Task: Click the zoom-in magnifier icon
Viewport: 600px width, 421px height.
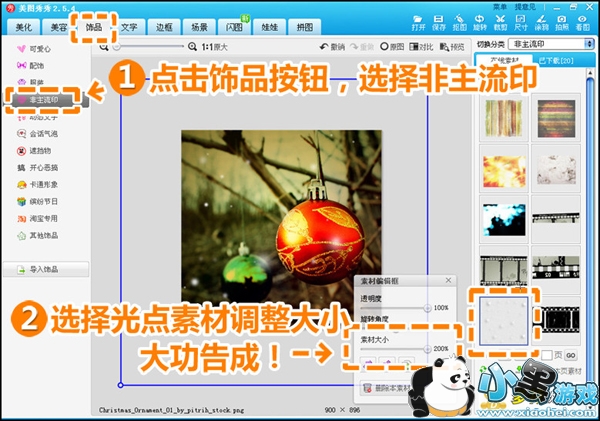Action: pyautogui.click(x=193, y=47)
